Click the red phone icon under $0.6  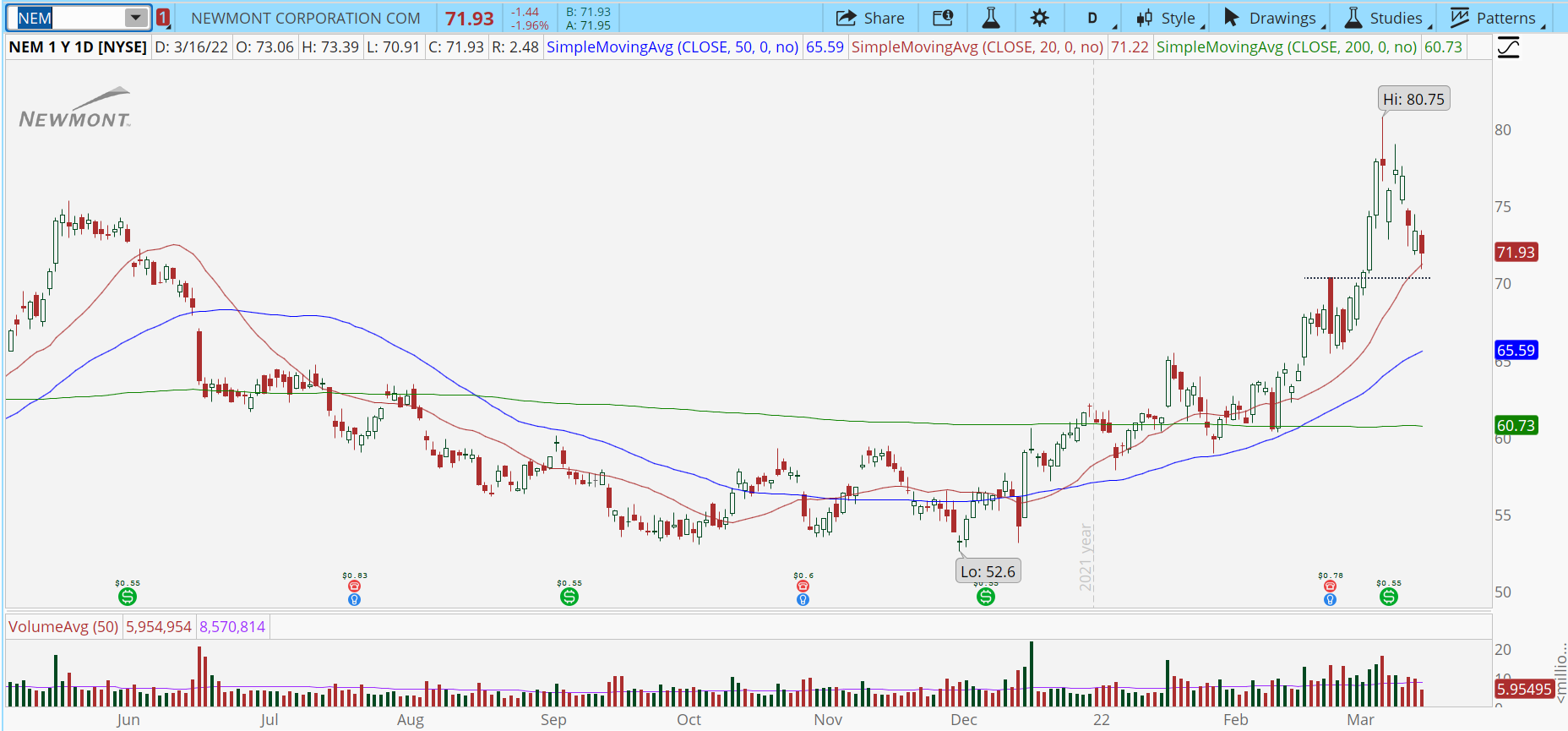coord(803,586)
